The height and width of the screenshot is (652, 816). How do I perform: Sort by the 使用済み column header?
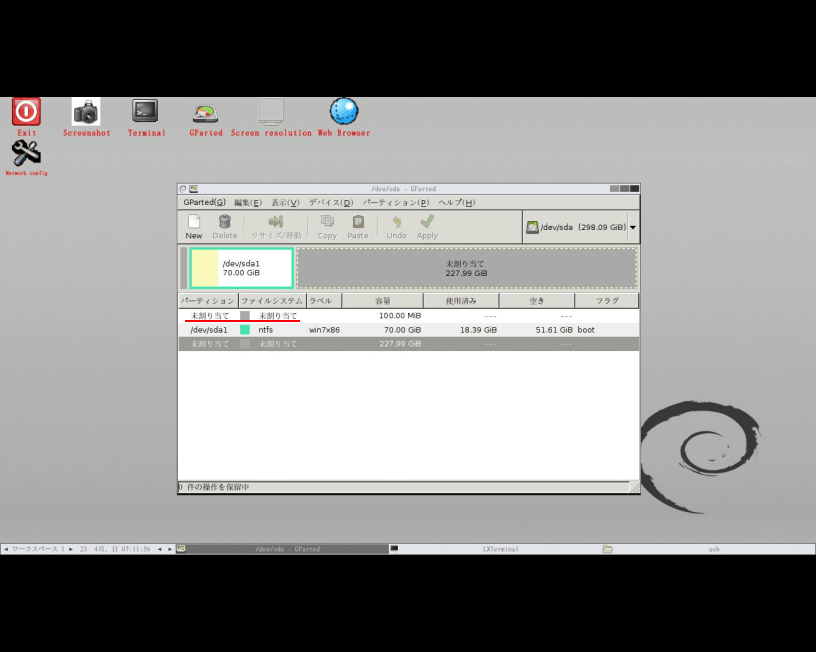pyautogui.click(x=461, y=301)
